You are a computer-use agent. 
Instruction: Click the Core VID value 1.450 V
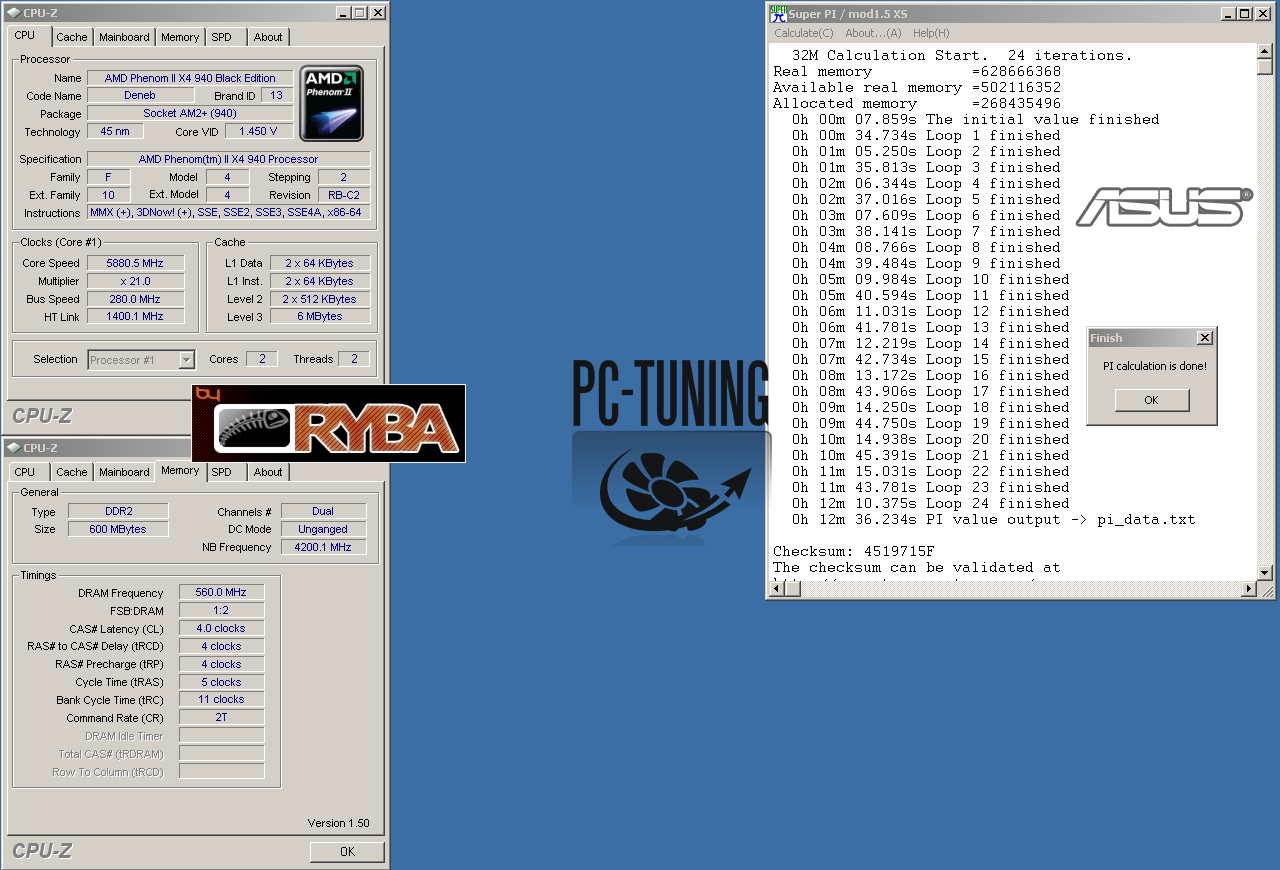coord(259,131)
